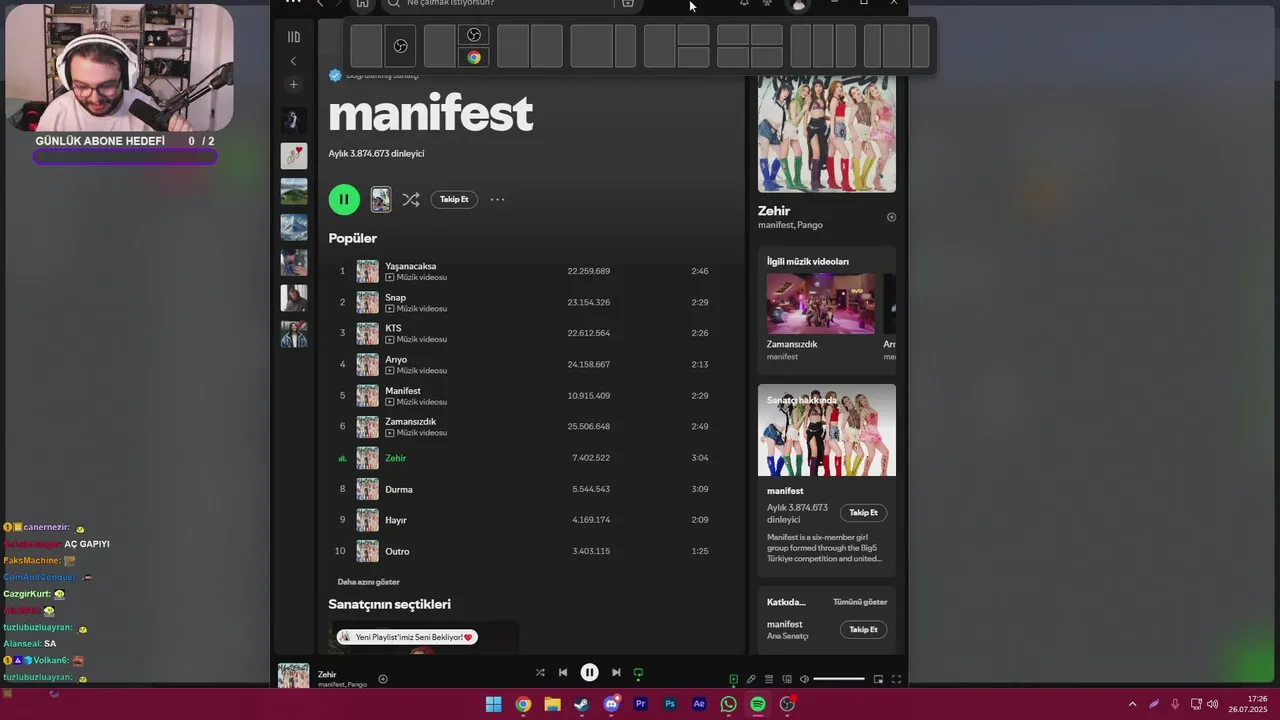Screen dimensions: 1280x720
Task: Add the playing song to Liked Songs
Action: [382, 679]
